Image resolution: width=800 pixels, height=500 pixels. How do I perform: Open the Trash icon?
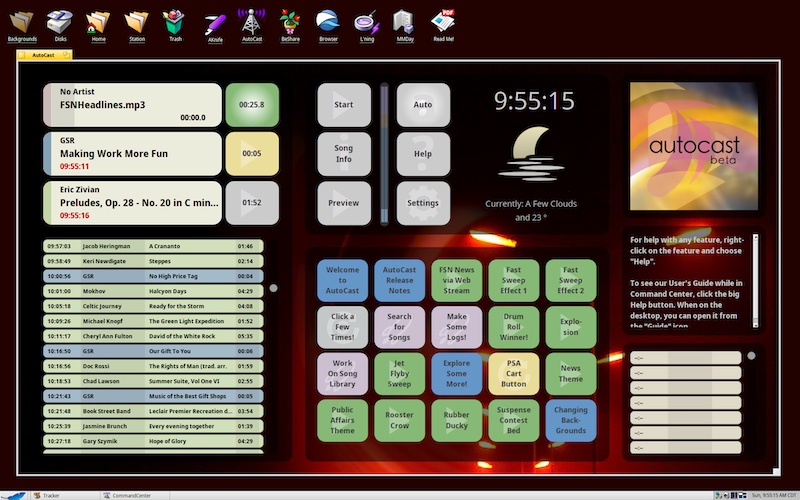(174, 26)
